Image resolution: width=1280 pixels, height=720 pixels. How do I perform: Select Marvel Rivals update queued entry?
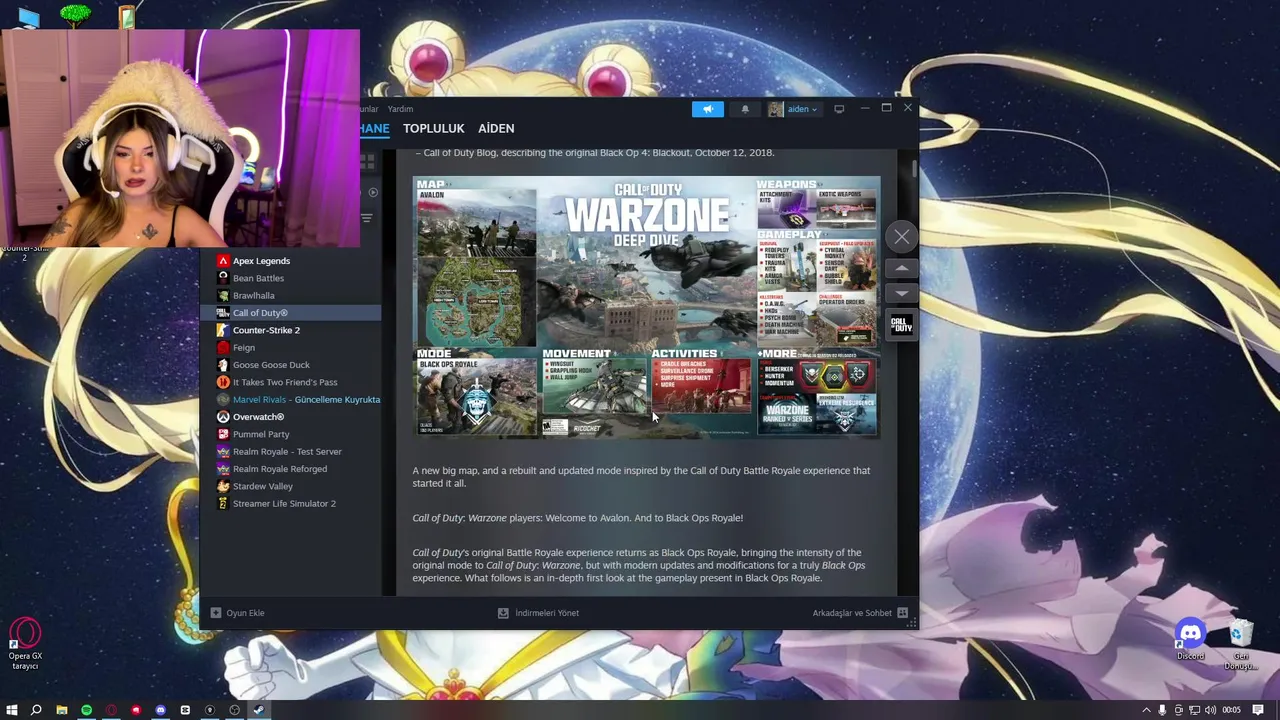point(290,400)
